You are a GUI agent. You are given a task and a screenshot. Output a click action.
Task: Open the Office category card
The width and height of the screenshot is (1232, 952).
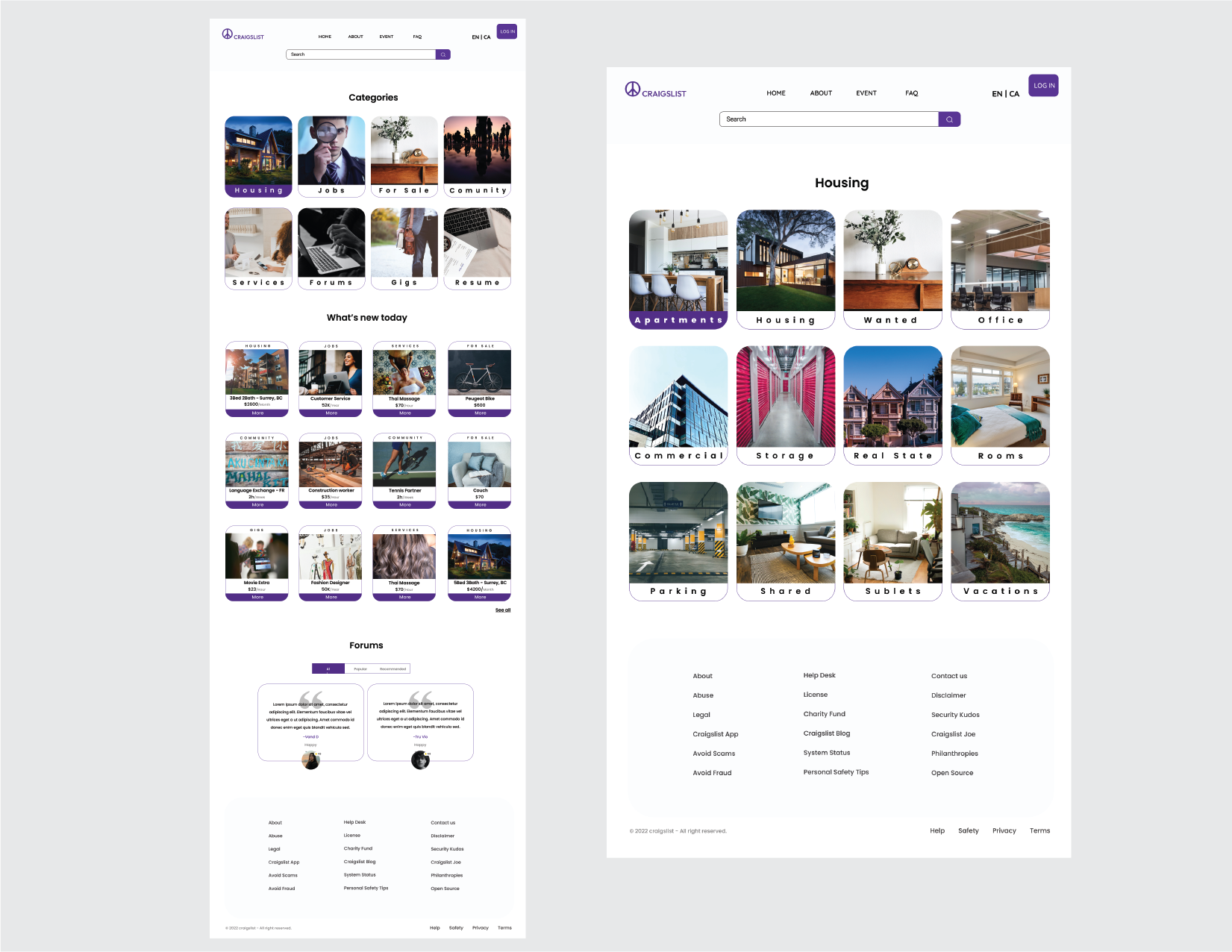point(1001,269)
